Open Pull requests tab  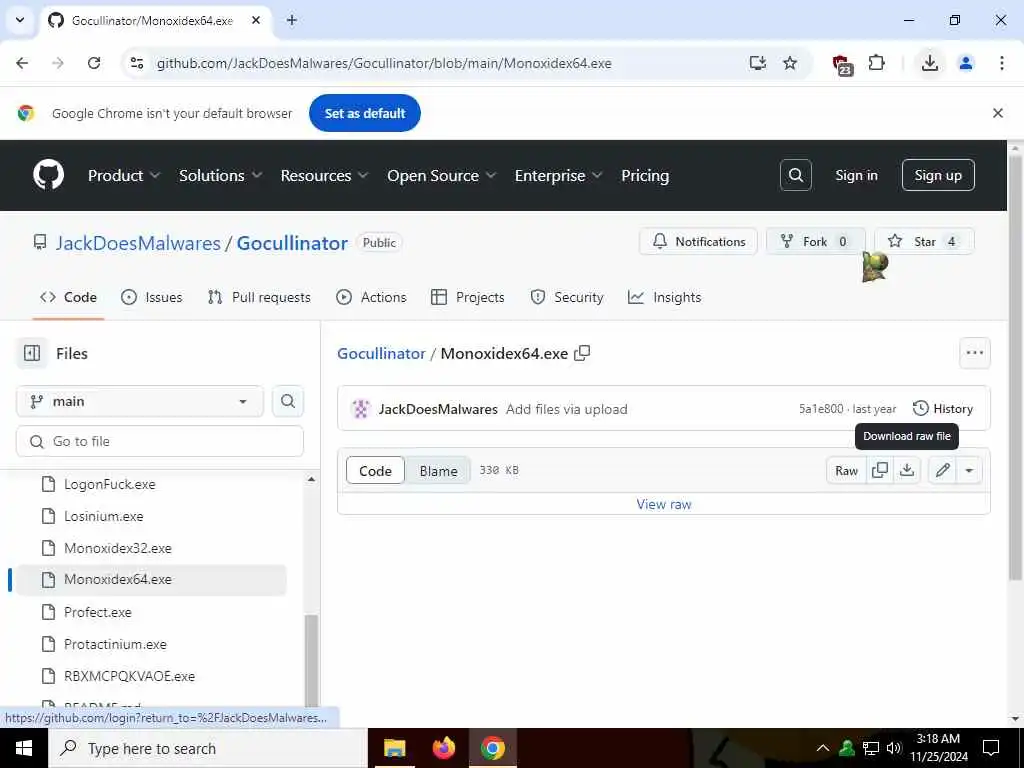pos(259,297)
